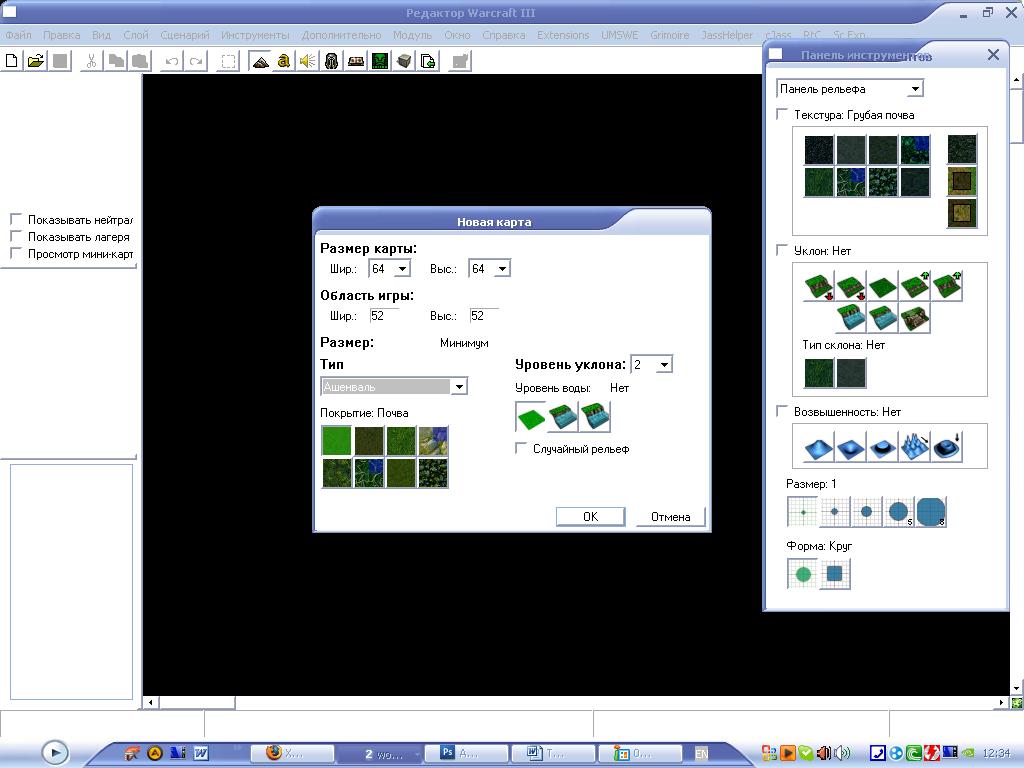This screenshot has width=1024, height=768.
Task: Open the Object editor helmet icon
Action: 332,61
